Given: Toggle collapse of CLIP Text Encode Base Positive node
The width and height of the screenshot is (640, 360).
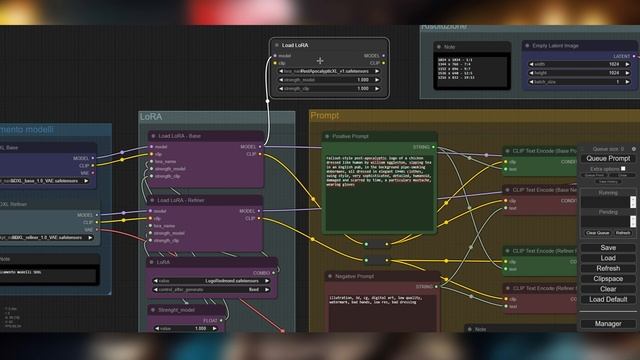Looking at the screenshot, I should click(x=507, y=151).
